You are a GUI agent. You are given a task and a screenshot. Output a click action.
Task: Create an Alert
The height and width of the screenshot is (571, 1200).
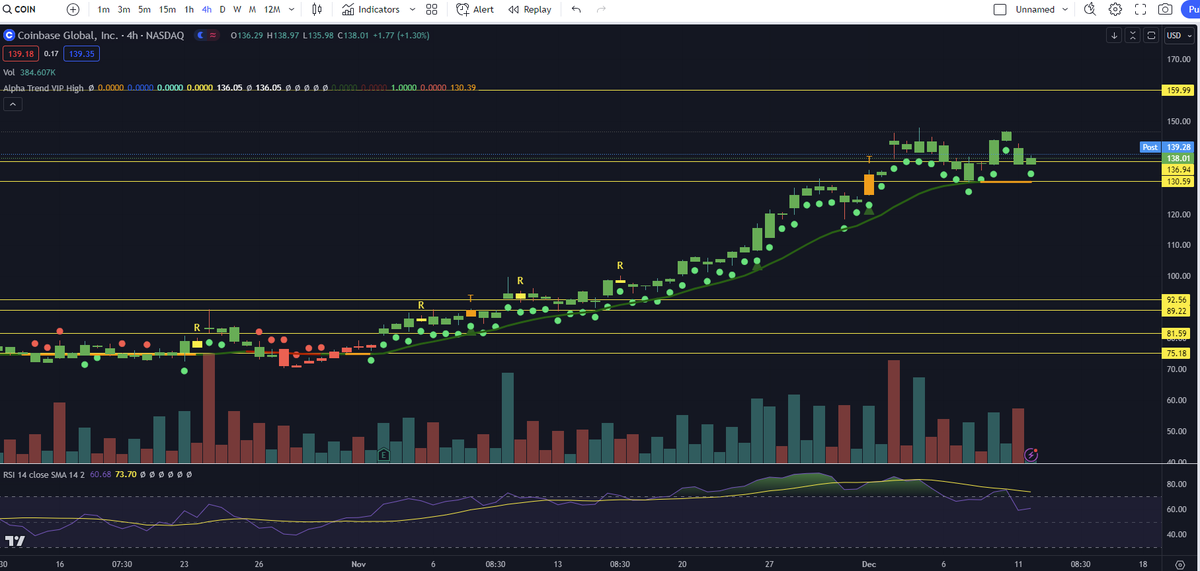(475, 9)
